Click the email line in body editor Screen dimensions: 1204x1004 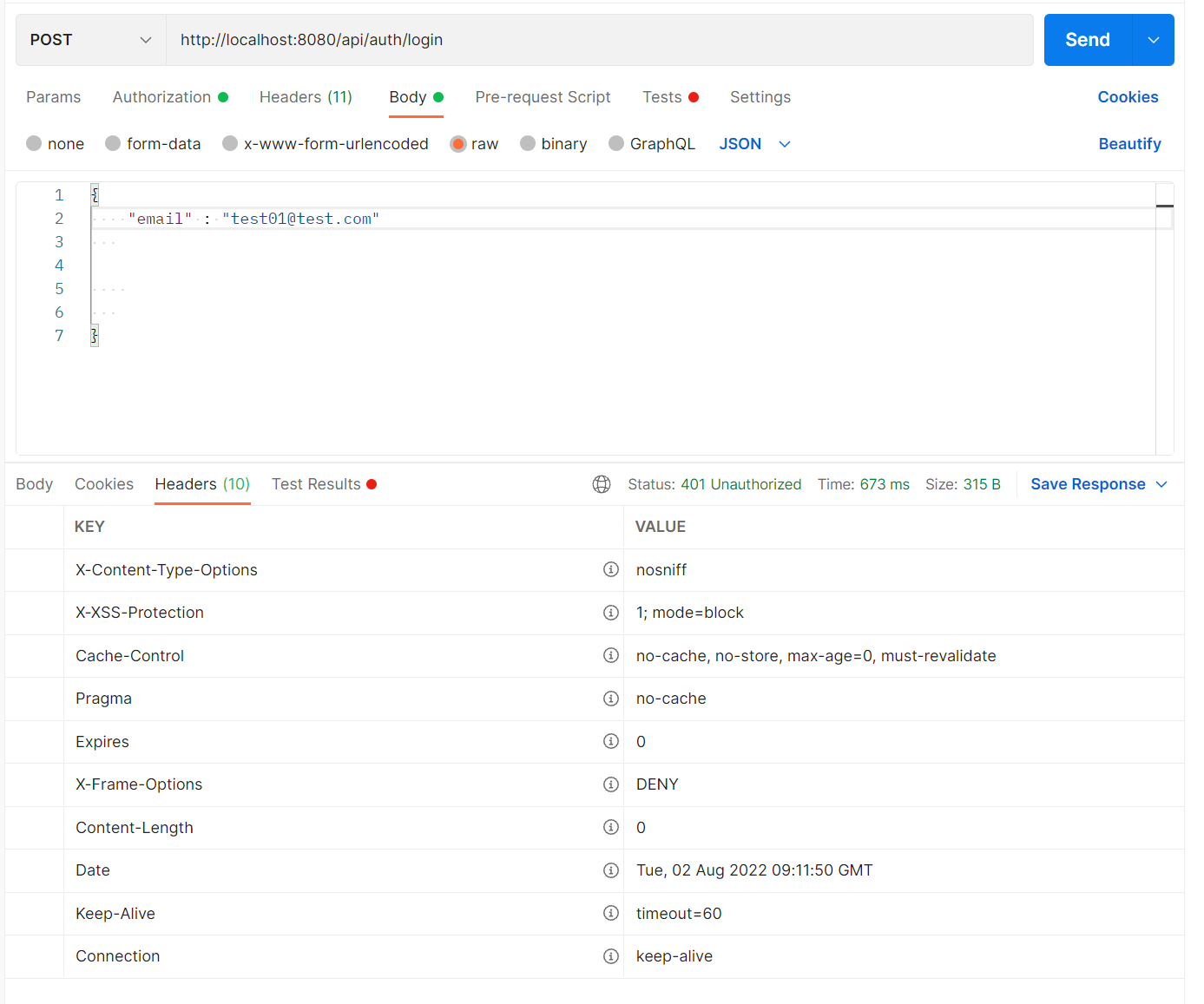tap(622, 219)
